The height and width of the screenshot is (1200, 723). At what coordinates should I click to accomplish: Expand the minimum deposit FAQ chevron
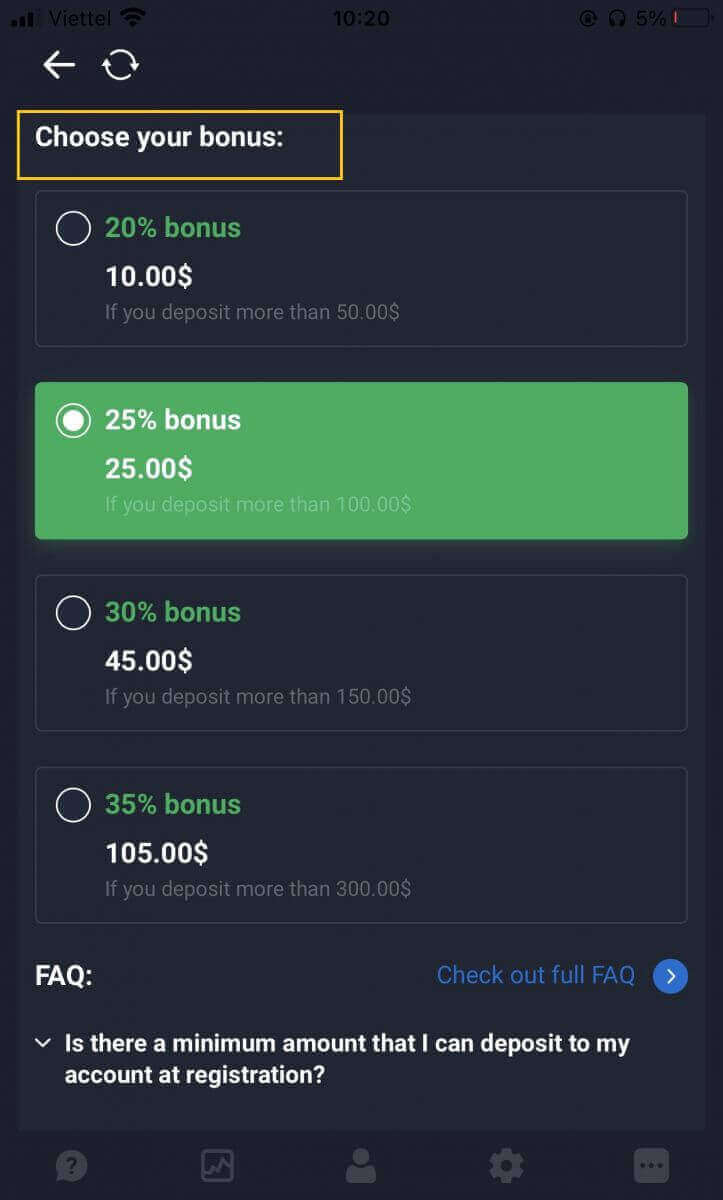tap(43, 1044)
